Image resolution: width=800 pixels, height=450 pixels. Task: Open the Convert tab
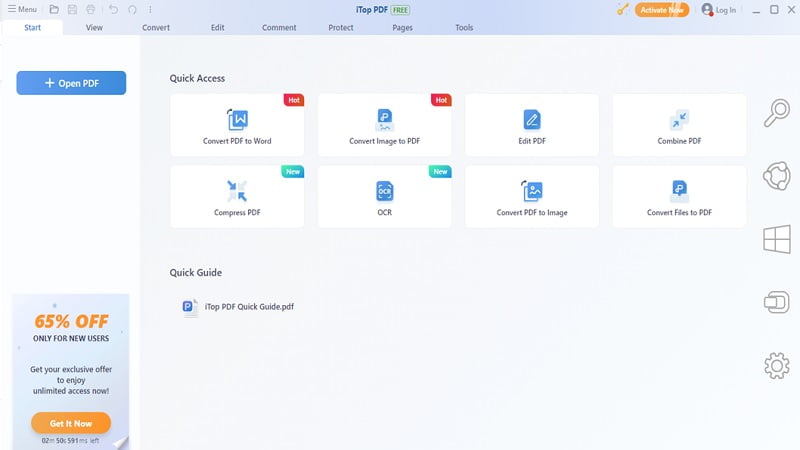(x=156, y=28)
